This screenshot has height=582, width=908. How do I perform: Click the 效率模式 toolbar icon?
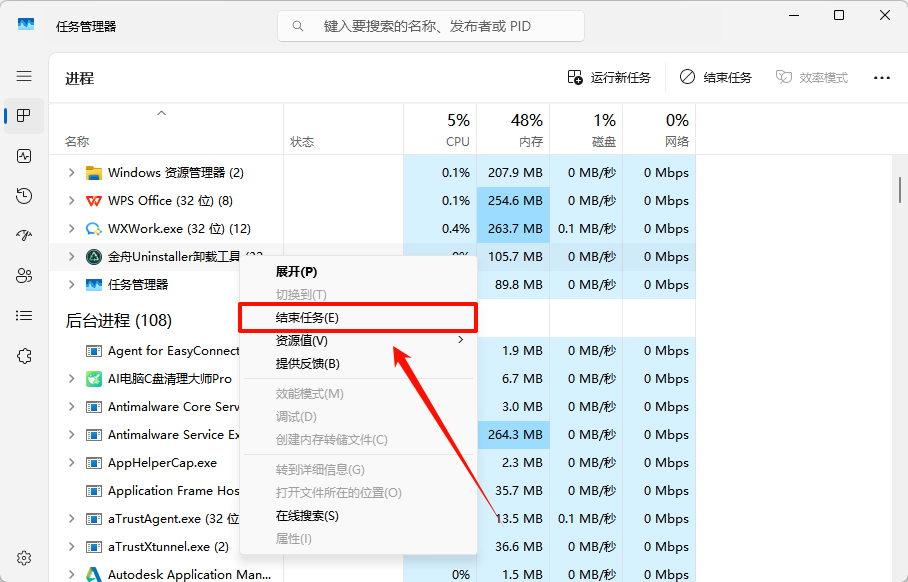point(811,76)
